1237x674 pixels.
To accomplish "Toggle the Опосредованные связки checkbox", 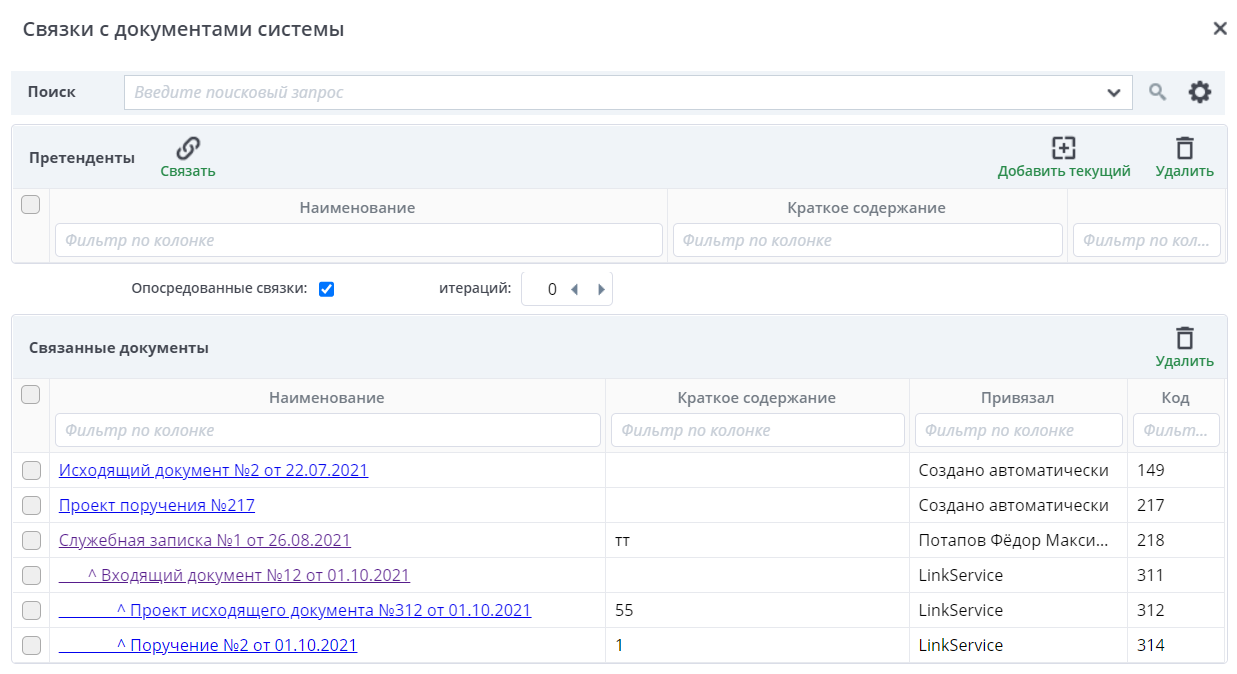I will coord(326,289).
